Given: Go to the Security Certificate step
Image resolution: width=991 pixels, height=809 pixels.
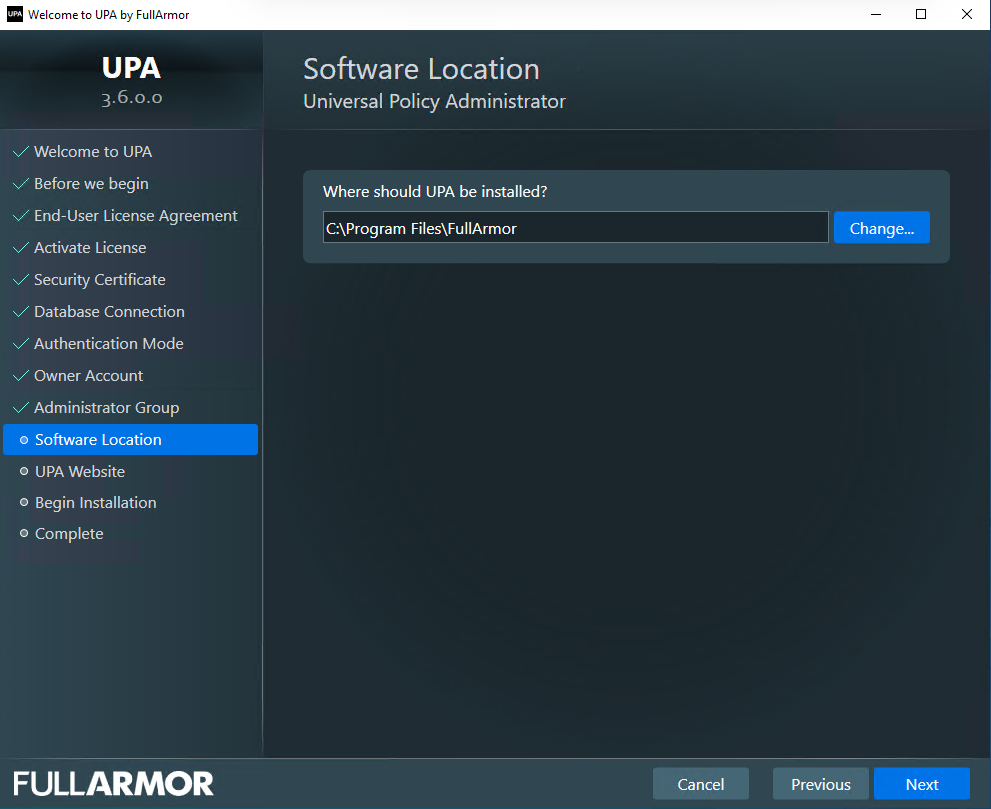Looking at the screenshot, I should [x=99, y=280].
